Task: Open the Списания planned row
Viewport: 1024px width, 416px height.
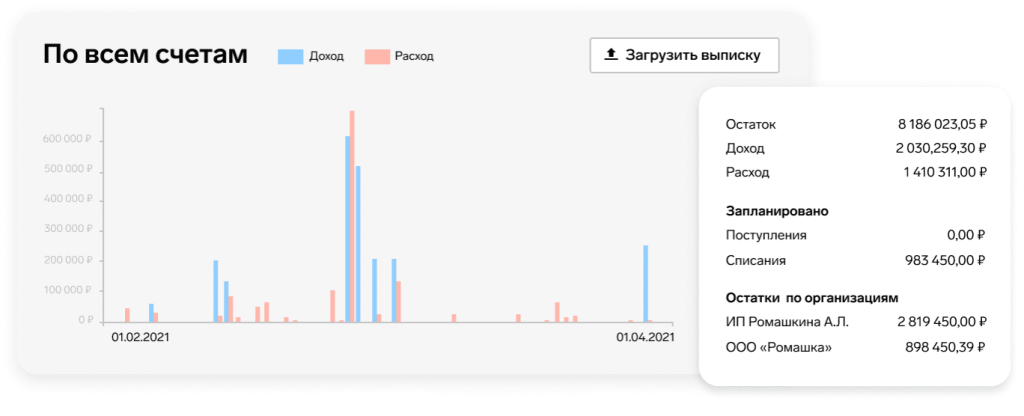Action: pyautogui.click(x=755, y=260)
